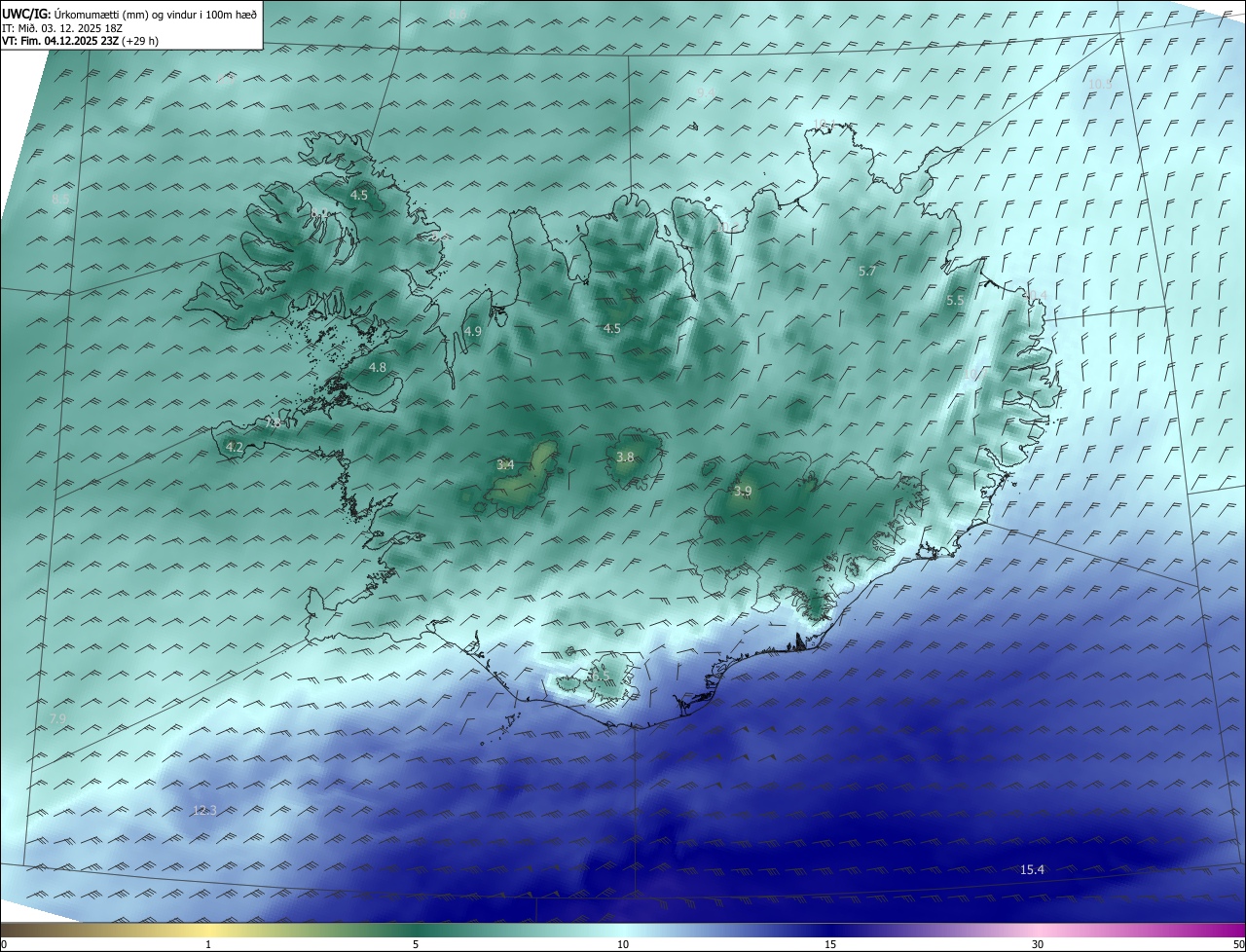The image size is (1246, 952).
Task: Click the valid time "VT: Fim. 04.12.2025 23Z"
Action: (61, 41)
